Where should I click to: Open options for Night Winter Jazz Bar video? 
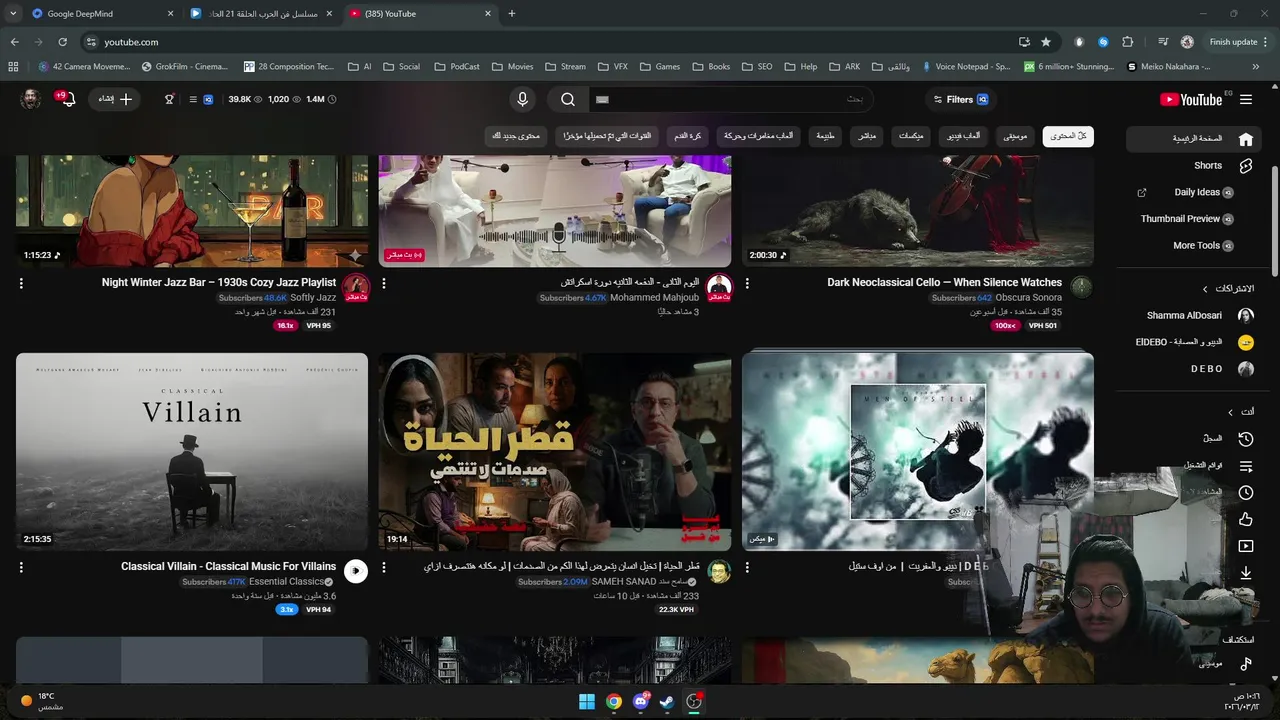21,284
